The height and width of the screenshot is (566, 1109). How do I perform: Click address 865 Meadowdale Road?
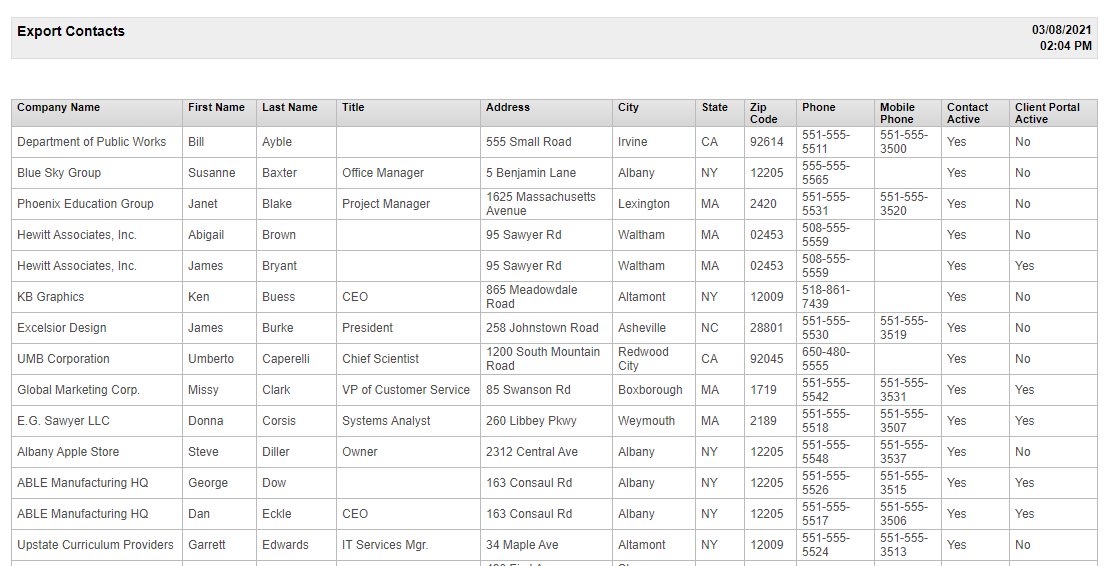[x=532, y=297]
